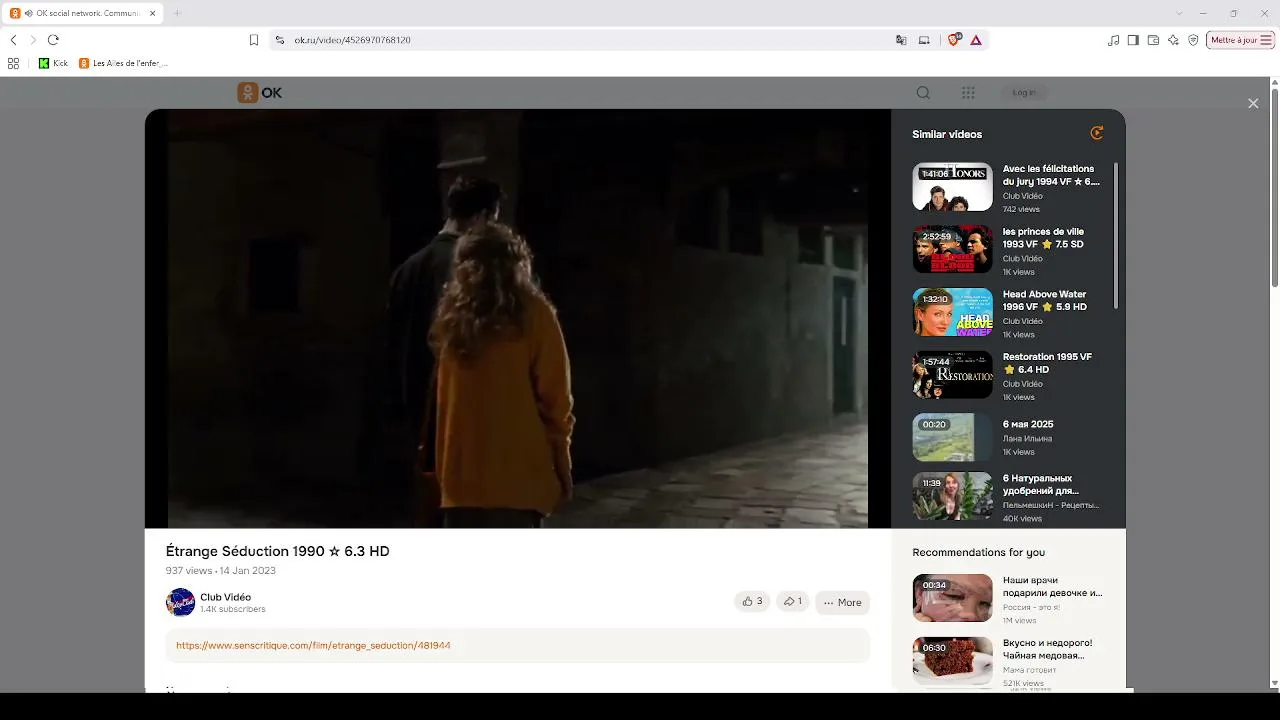Toggle the browser sidebar panel
This screenshot has width=1280, height=720.
point(1133,40)
